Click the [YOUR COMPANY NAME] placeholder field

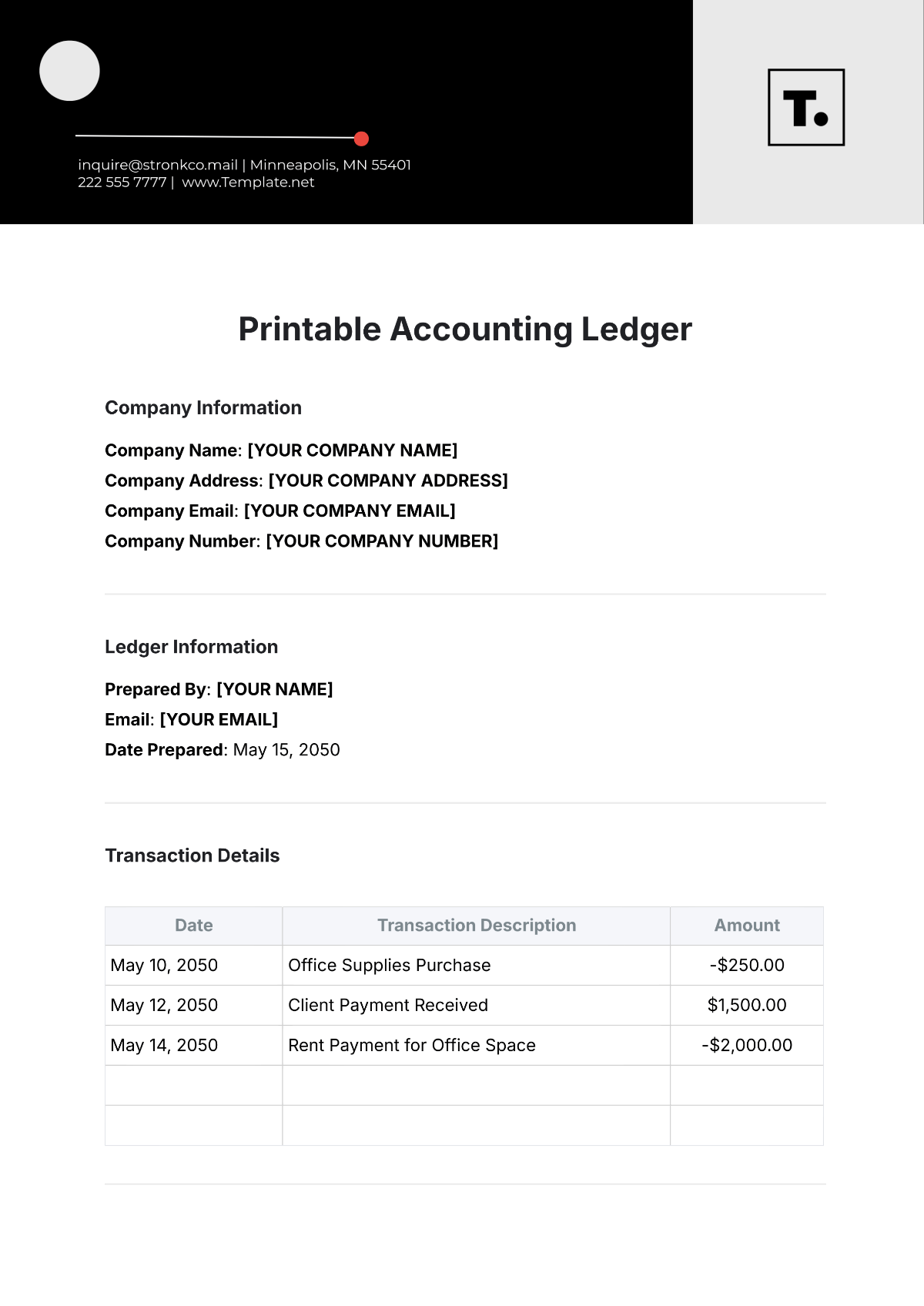[x=353, y=450]
